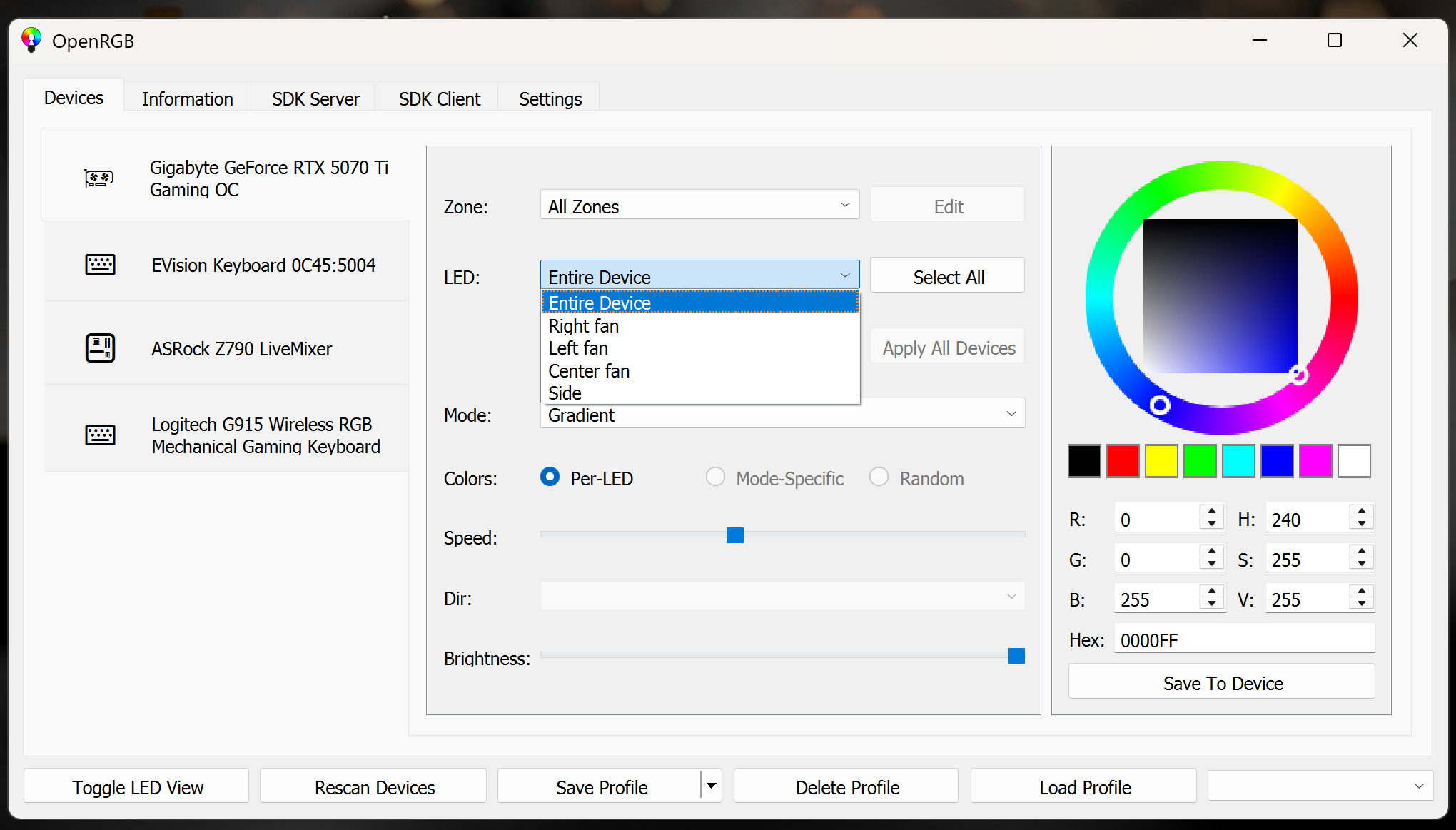The height and width of the screenshot is (830, 1456).
Task: Click the ASRock Z790 LiveMixer motherboard icon
Action: (100, 348)
